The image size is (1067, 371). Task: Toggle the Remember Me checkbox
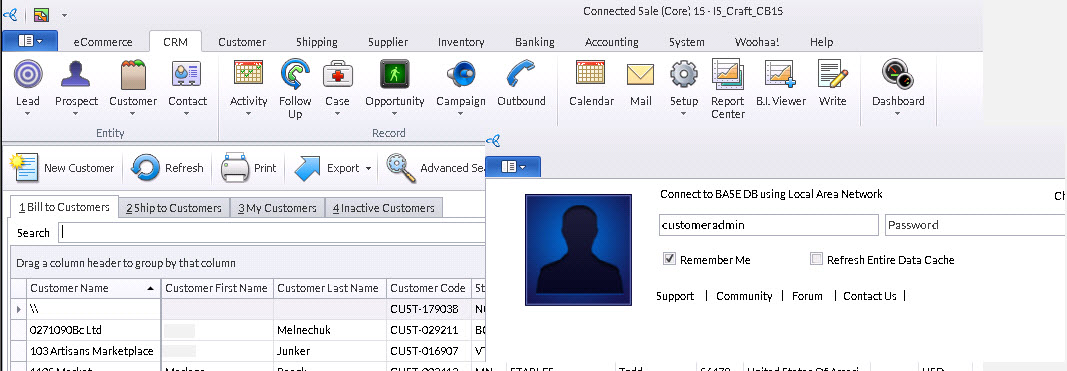[670, 259]
